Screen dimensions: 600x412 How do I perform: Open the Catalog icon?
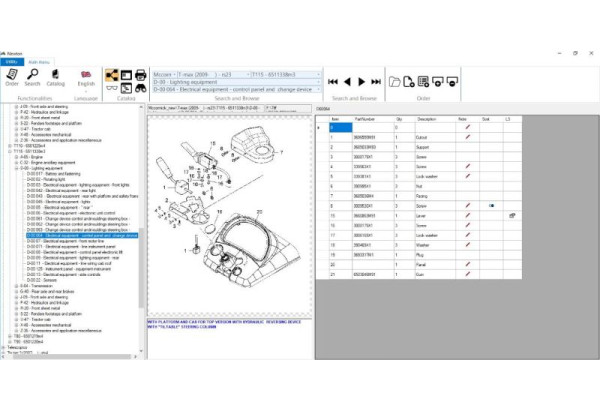point(56,77)
